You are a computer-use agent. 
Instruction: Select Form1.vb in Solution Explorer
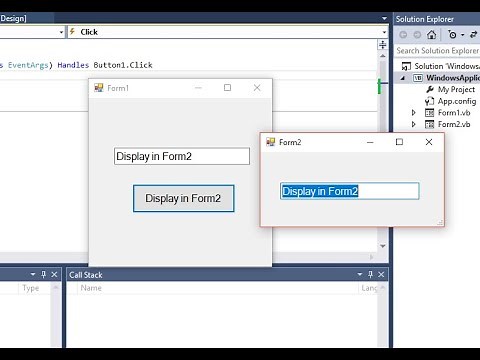454,113
